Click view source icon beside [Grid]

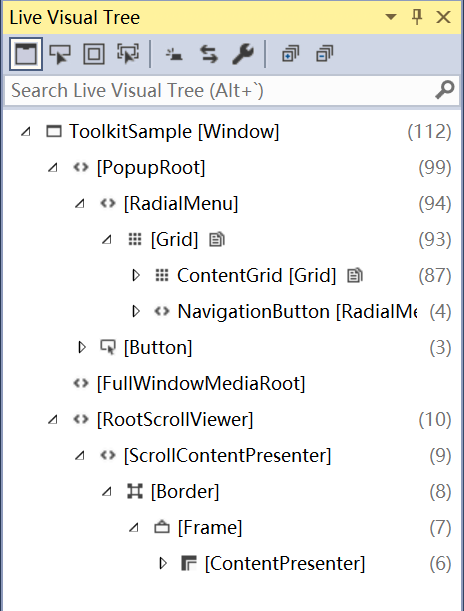coord(217,240)
